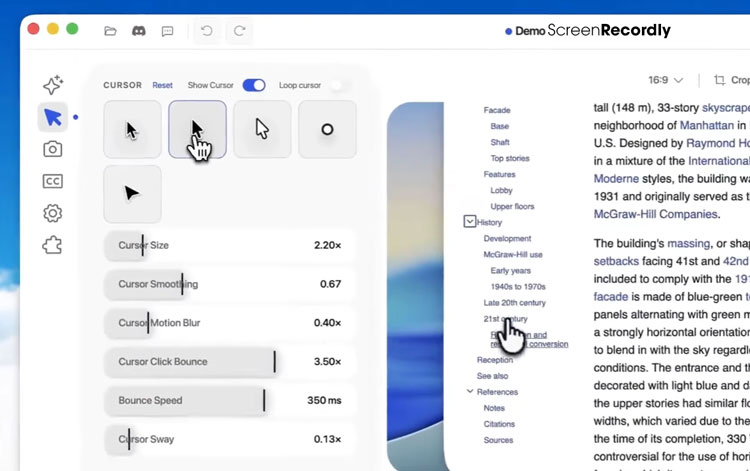Adjust the Cursor Smoothing slider
The image size is (750, 471).
coord(230,284)
